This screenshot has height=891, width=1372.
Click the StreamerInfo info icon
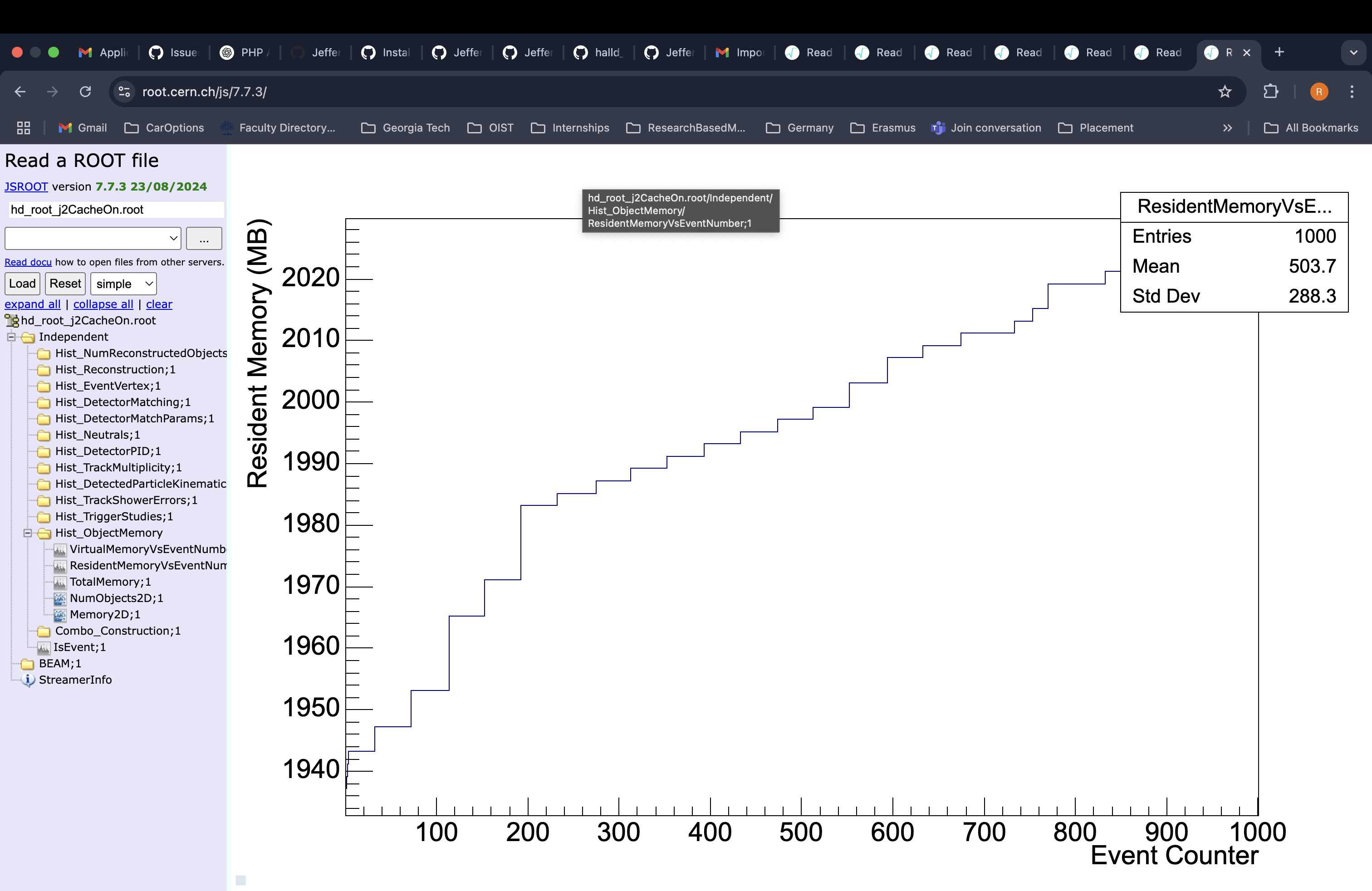(x=28, y=680)
